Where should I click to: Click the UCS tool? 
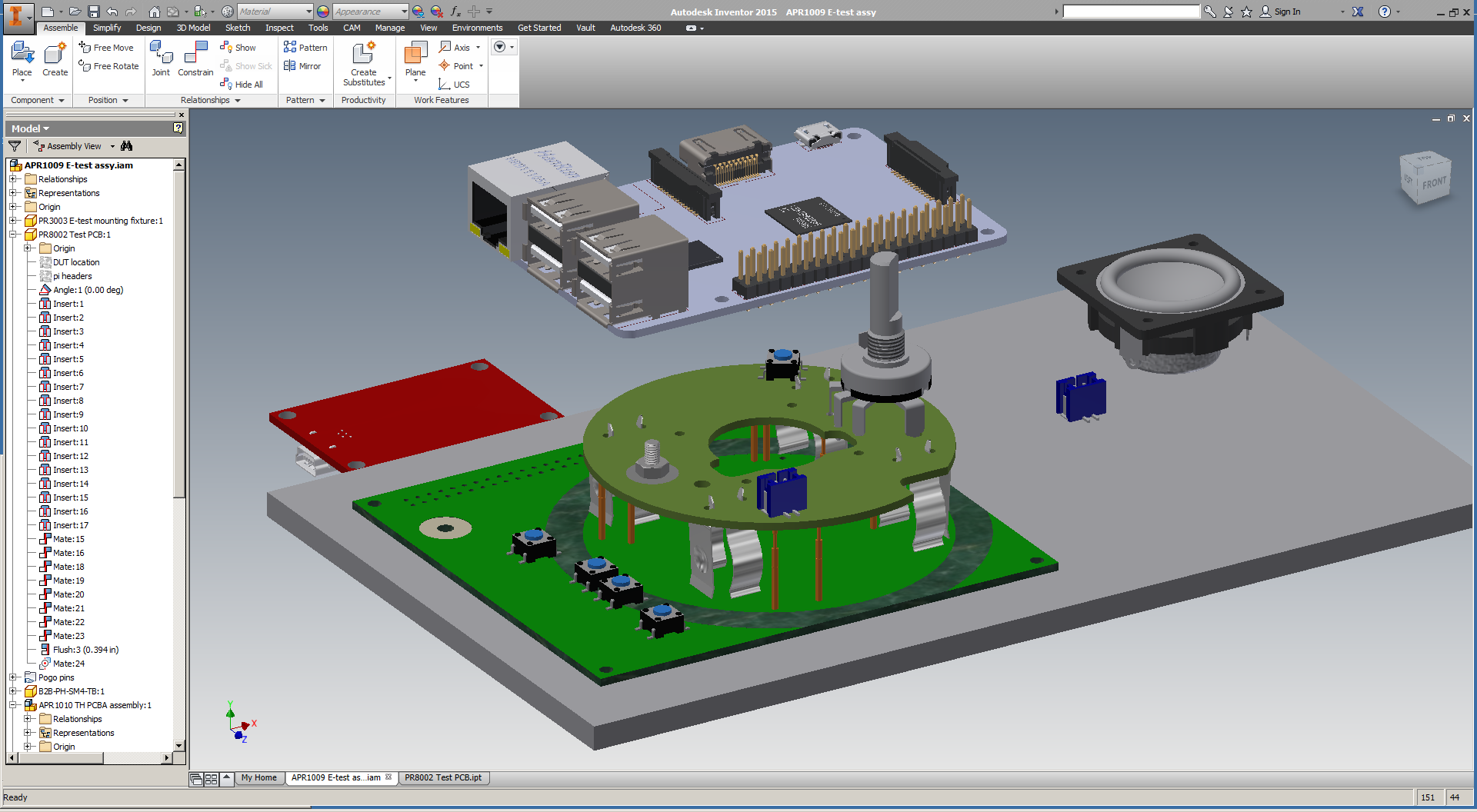[454, 85]
